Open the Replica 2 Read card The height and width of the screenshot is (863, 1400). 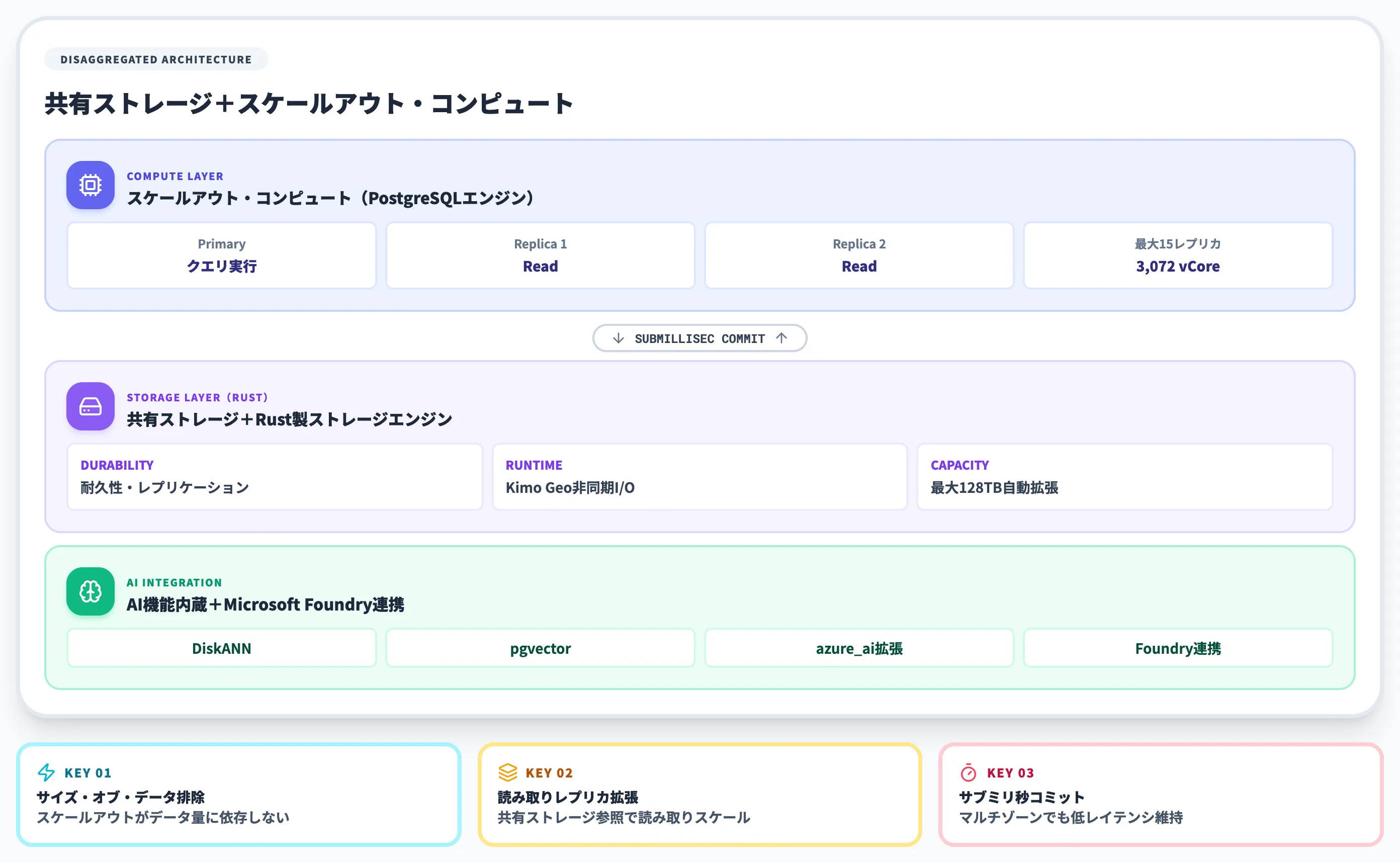tap(859, 255)
